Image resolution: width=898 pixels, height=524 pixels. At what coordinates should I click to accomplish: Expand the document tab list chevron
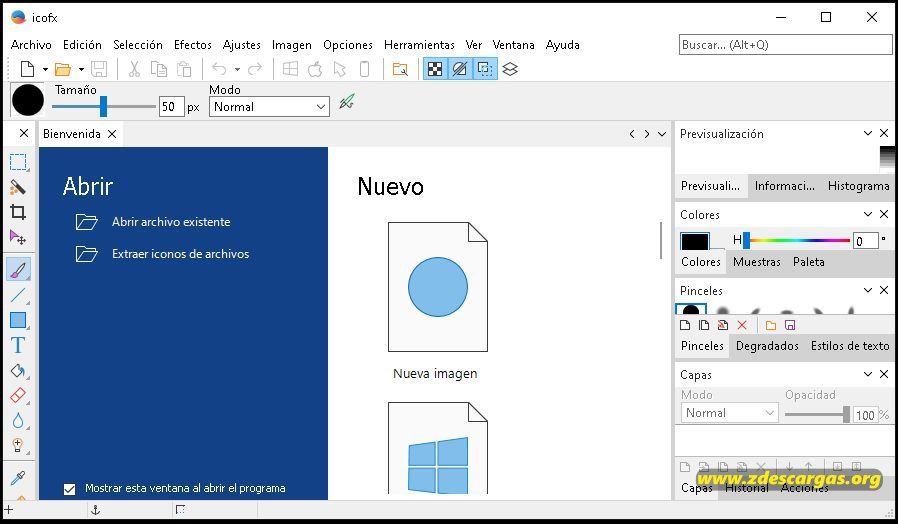[662, 134]
